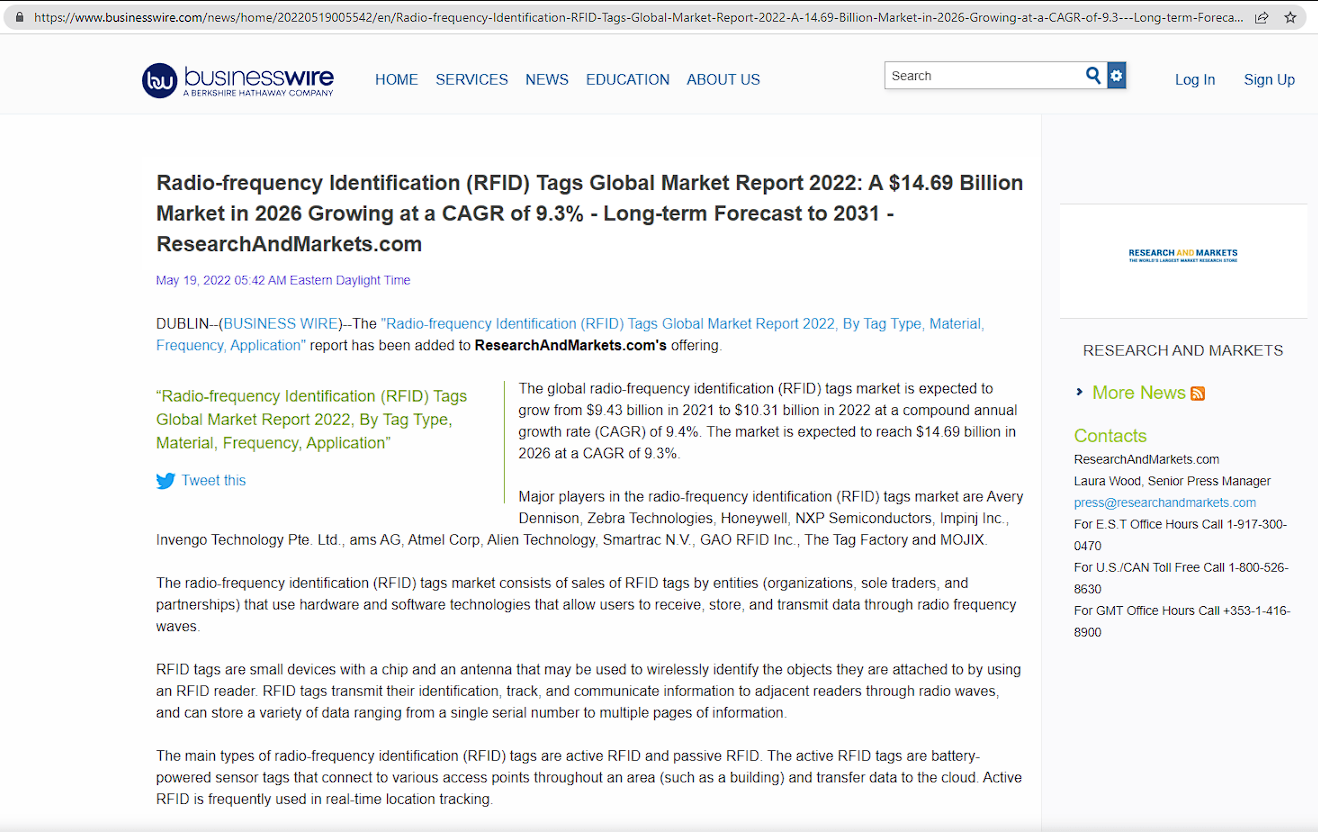The image size is (1318, 832).
Task: Click the article headline text
Action: (x=590, y=213)
